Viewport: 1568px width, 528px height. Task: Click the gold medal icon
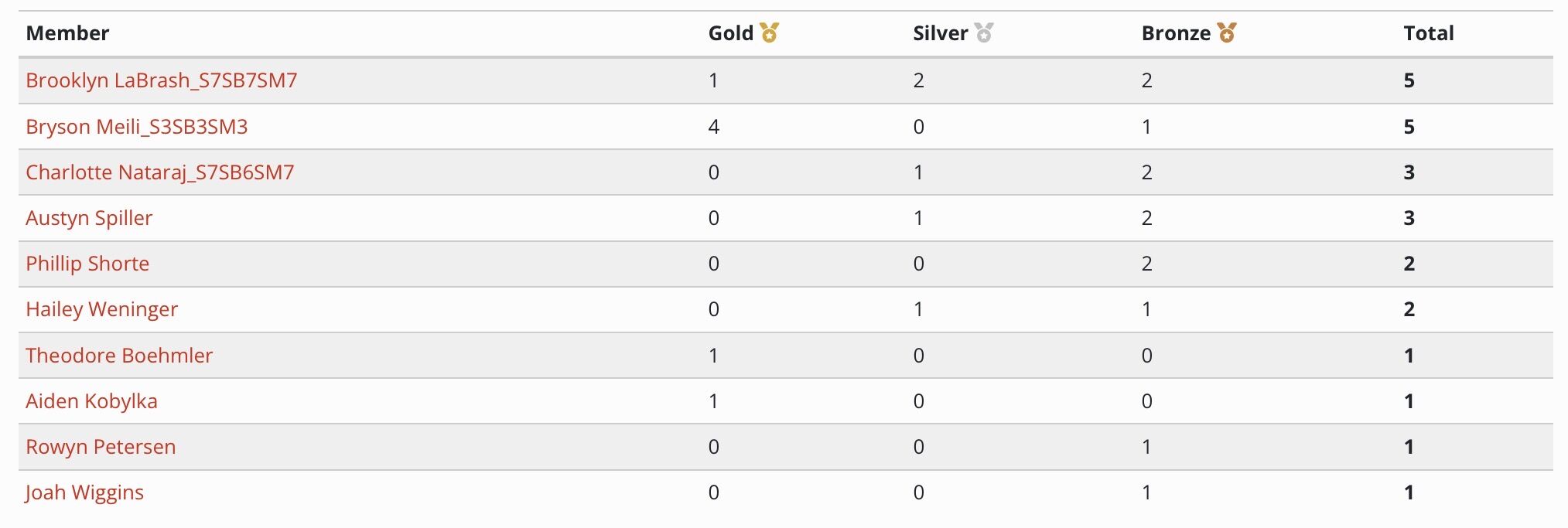769,32
